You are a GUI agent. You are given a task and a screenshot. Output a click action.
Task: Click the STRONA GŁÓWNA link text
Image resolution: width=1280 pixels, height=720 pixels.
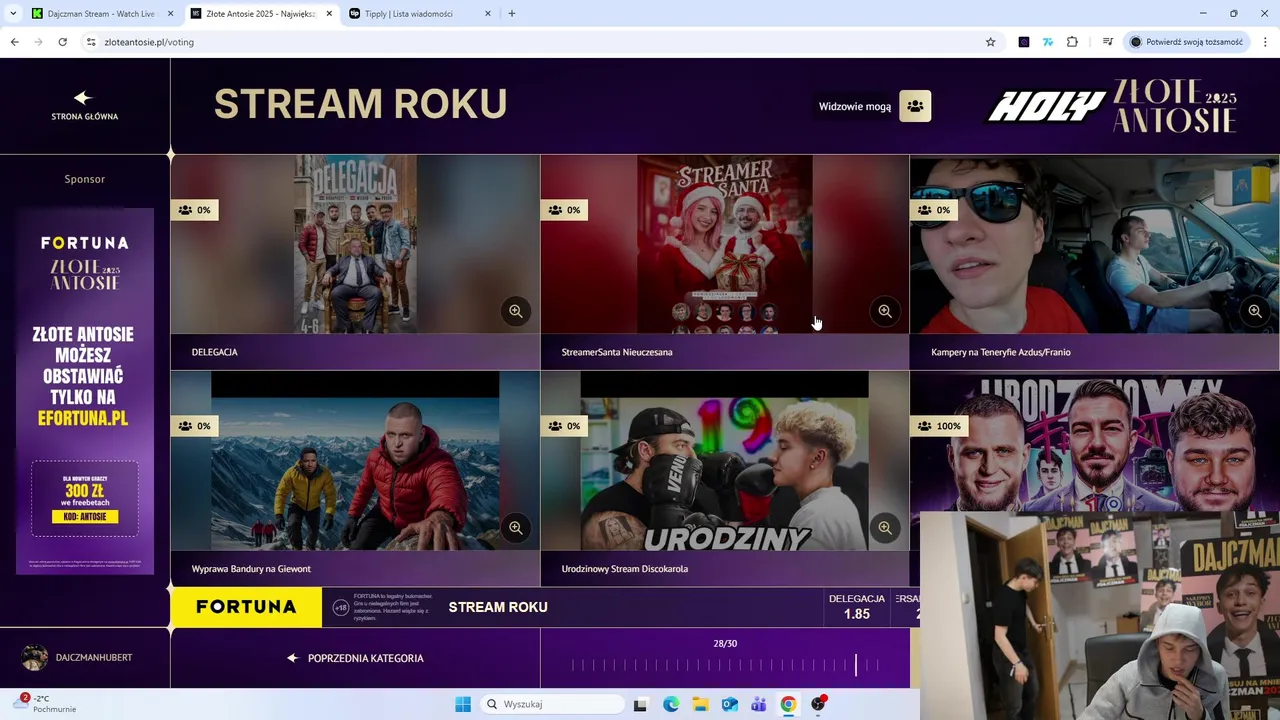pos(85,116)
